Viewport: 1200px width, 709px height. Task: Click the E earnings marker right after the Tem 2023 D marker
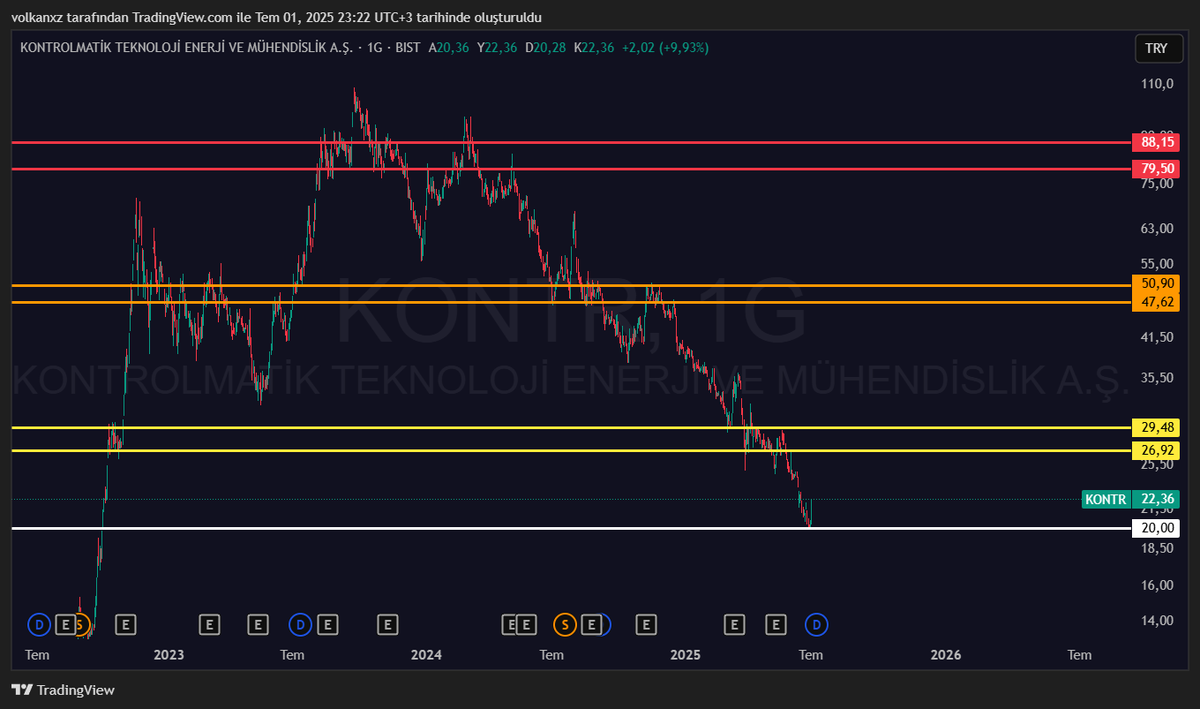pyautogui.click(x=327, y=625)
